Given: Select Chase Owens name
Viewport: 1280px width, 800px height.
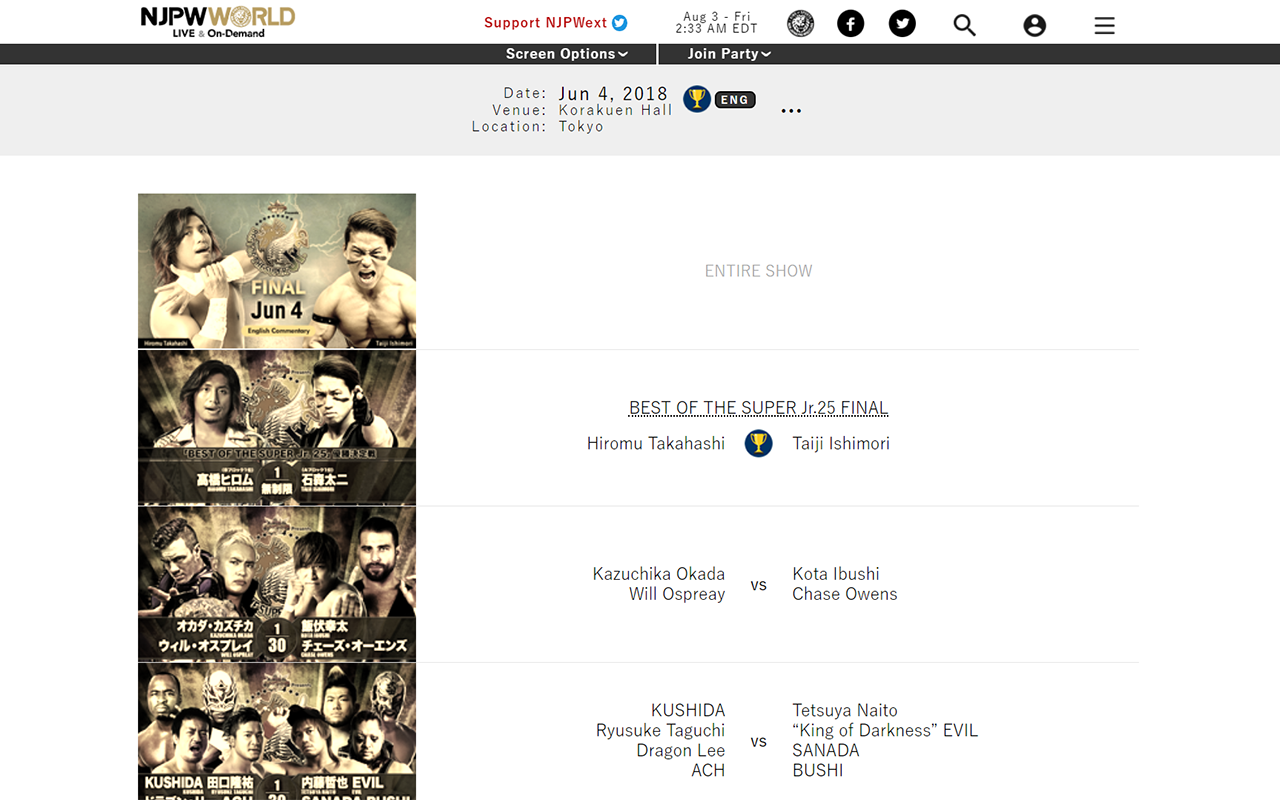Looking at the screenshot, I should [845, 594].
